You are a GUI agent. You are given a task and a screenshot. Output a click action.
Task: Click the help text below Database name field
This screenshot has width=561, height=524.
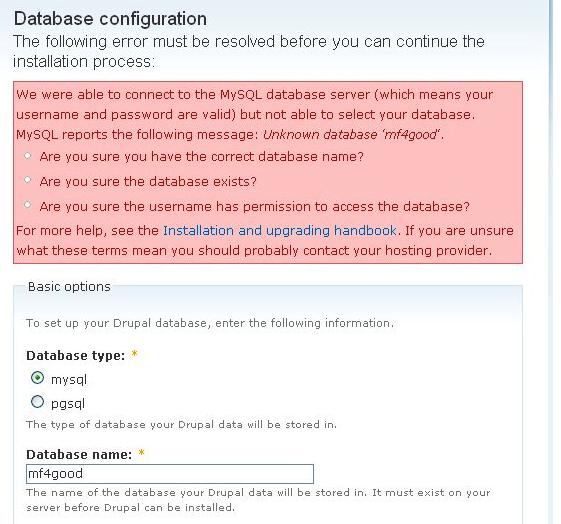(x=258, y=500)
